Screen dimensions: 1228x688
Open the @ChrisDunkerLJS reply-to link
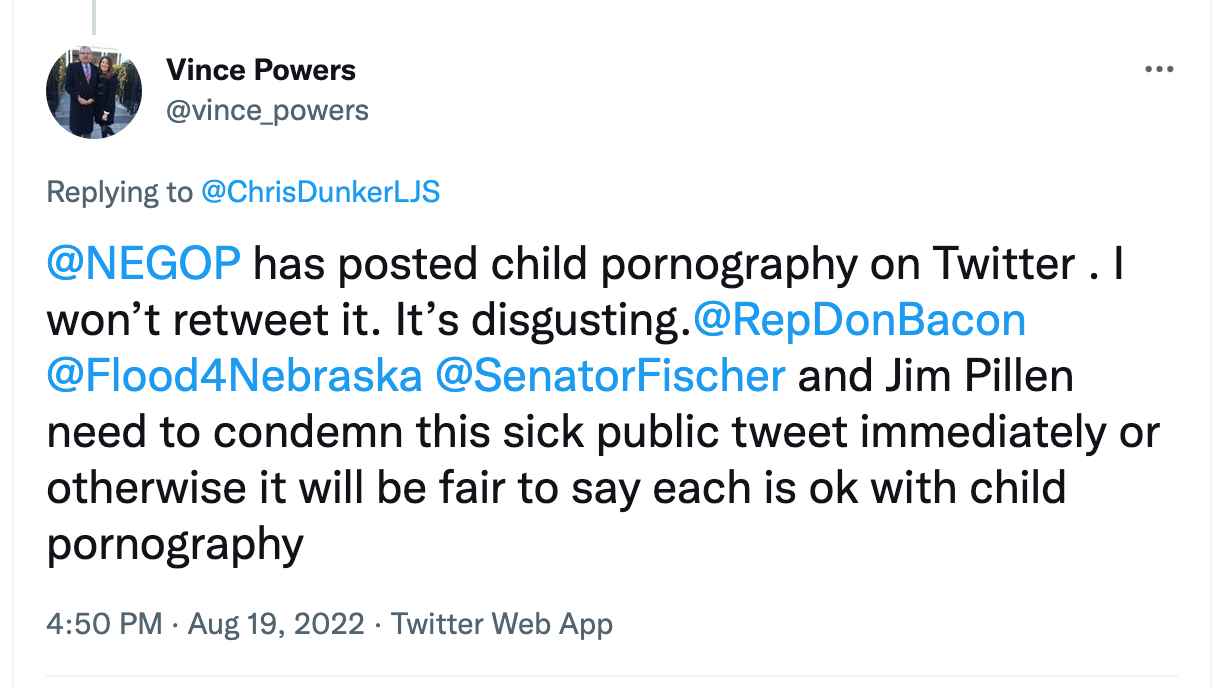tap(320, 191)
